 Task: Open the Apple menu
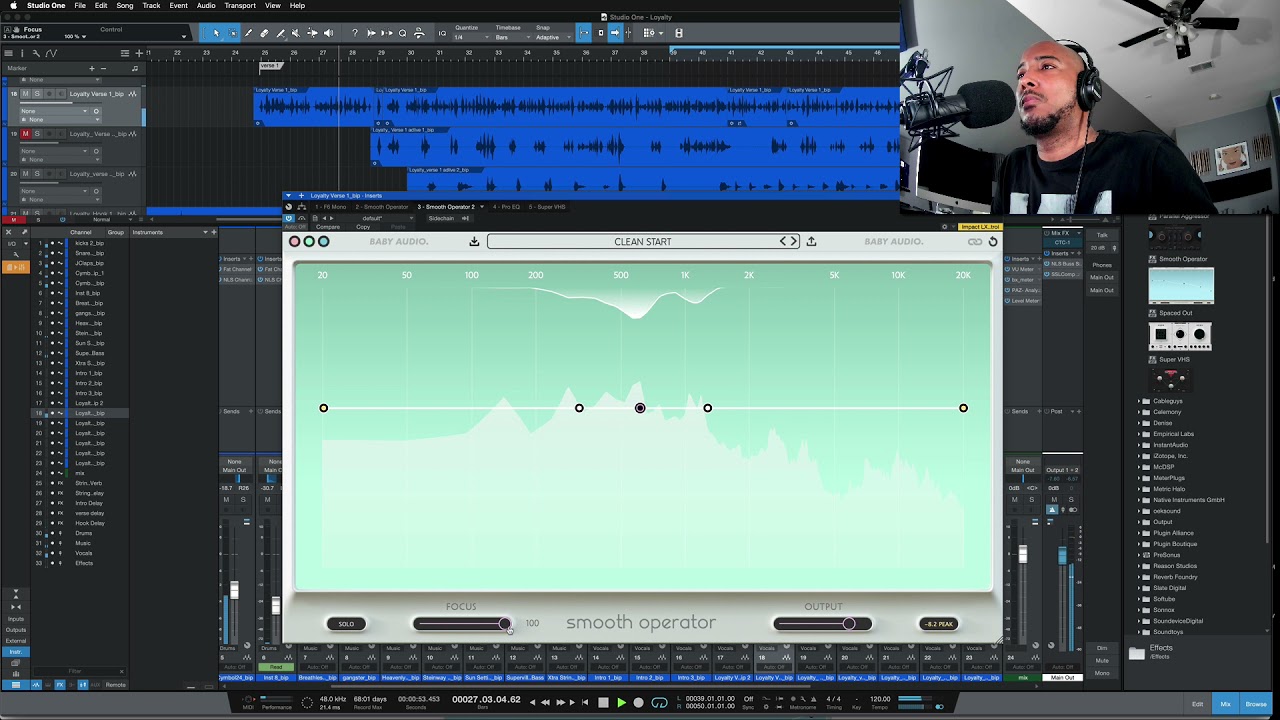coord(13,6)
